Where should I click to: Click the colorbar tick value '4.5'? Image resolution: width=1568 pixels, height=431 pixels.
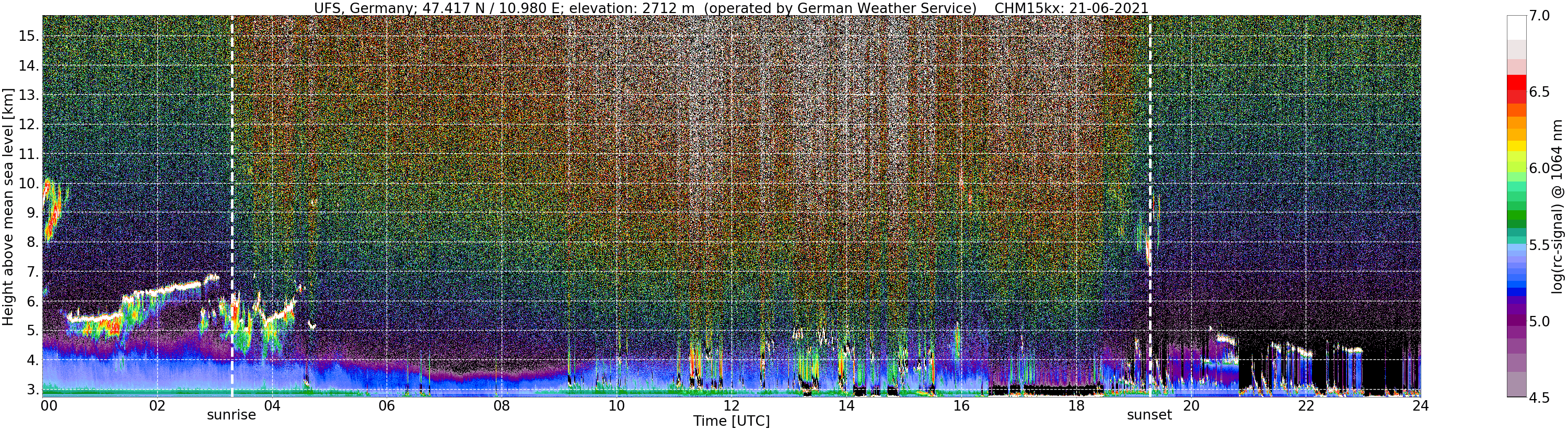1539,398
